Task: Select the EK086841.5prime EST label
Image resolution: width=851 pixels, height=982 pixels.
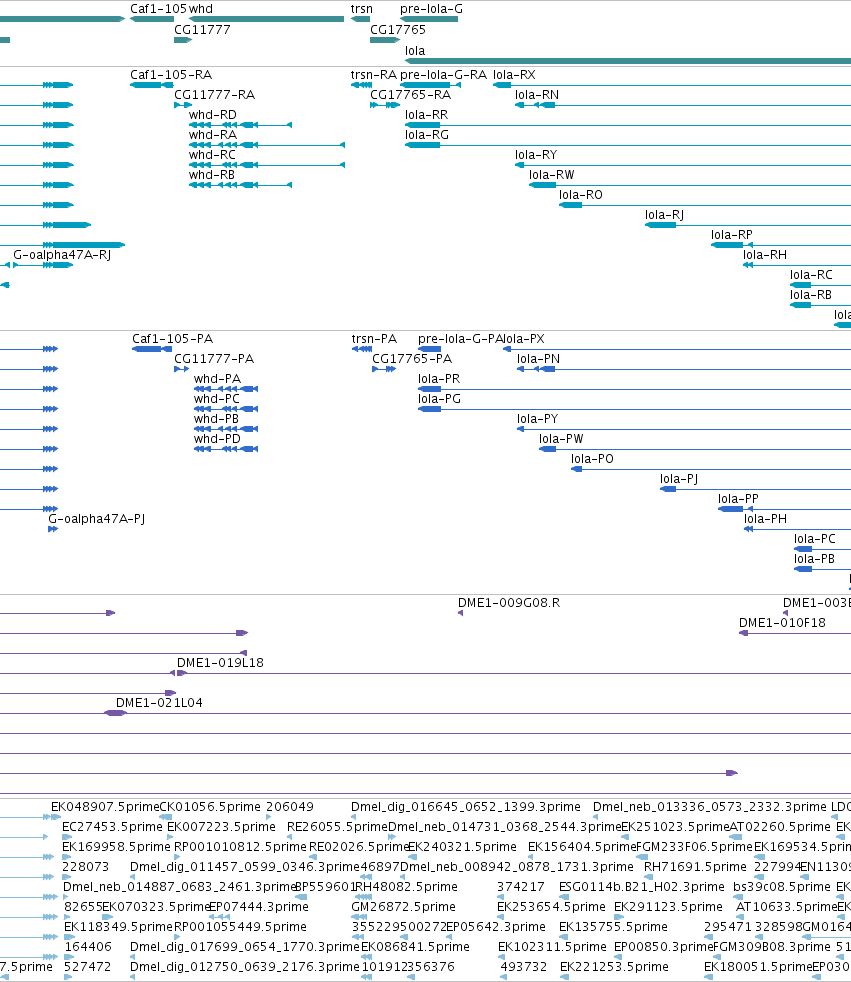Action: (x=415, y=948)
